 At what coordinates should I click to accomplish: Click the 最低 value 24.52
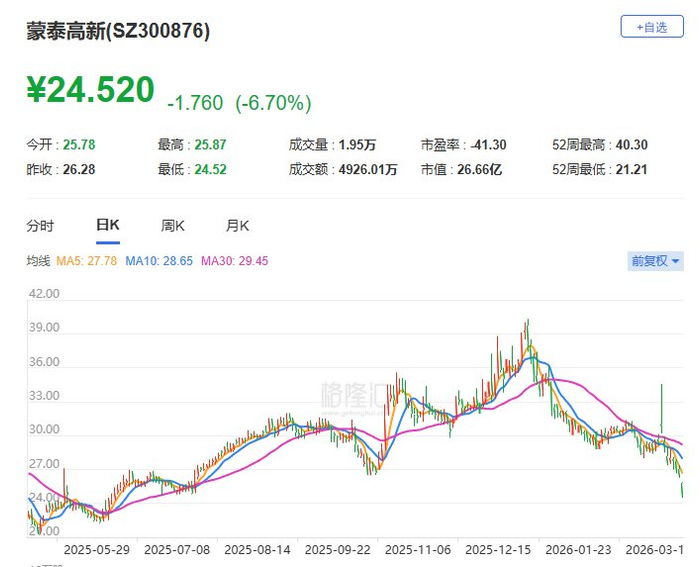210,170
